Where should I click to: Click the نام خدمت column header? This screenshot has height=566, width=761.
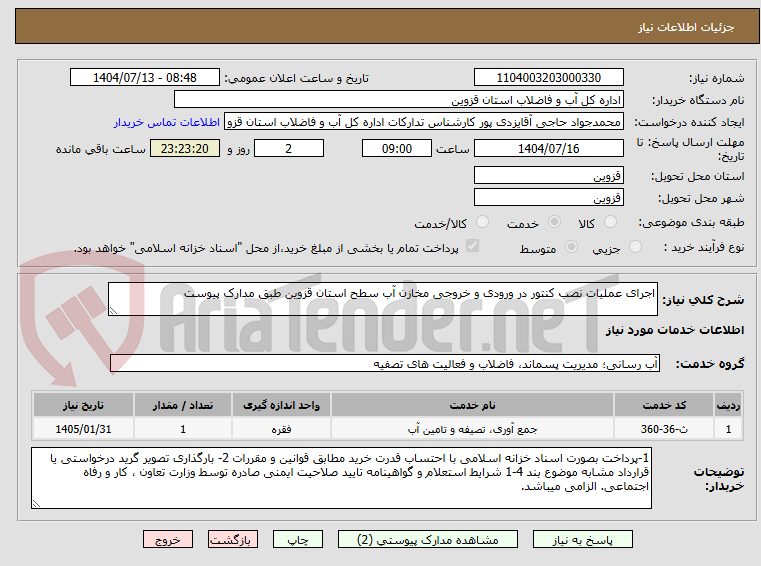coord(472,405)
